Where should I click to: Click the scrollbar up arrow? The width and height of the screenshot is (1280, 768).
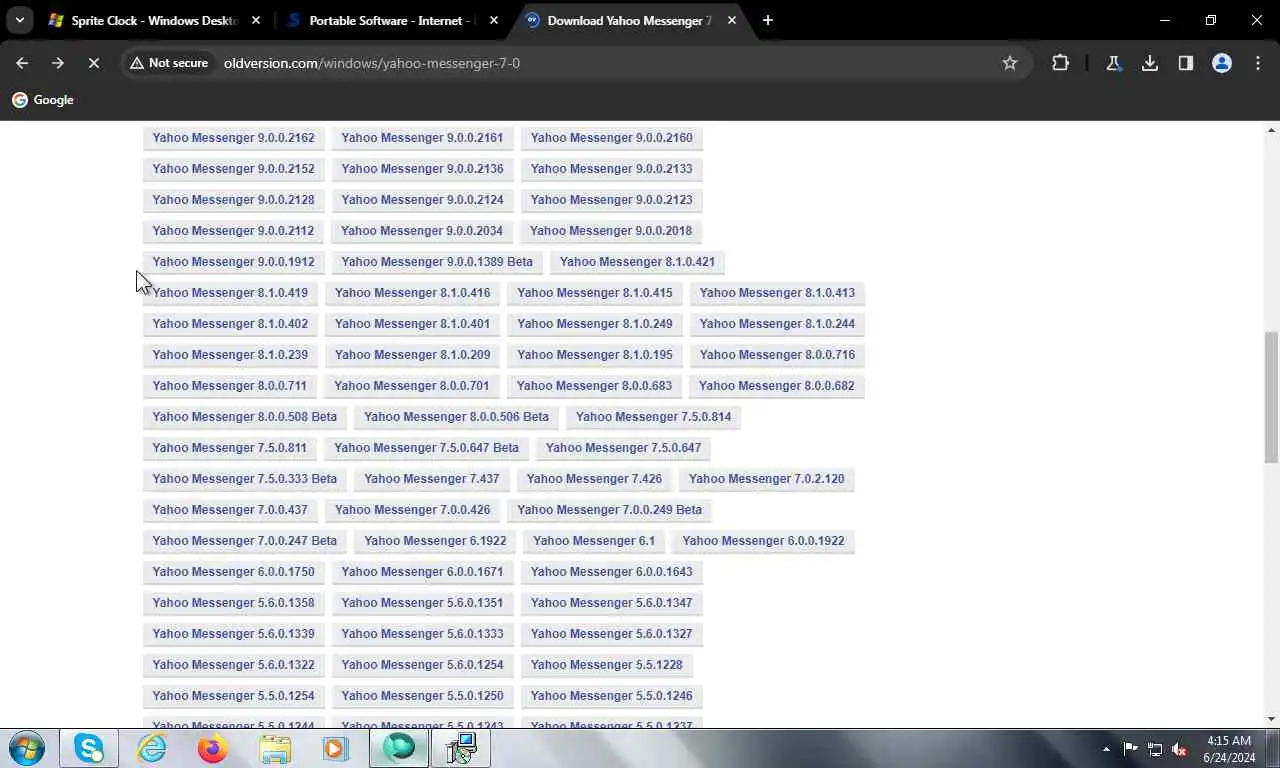(x=1272, y=130)
